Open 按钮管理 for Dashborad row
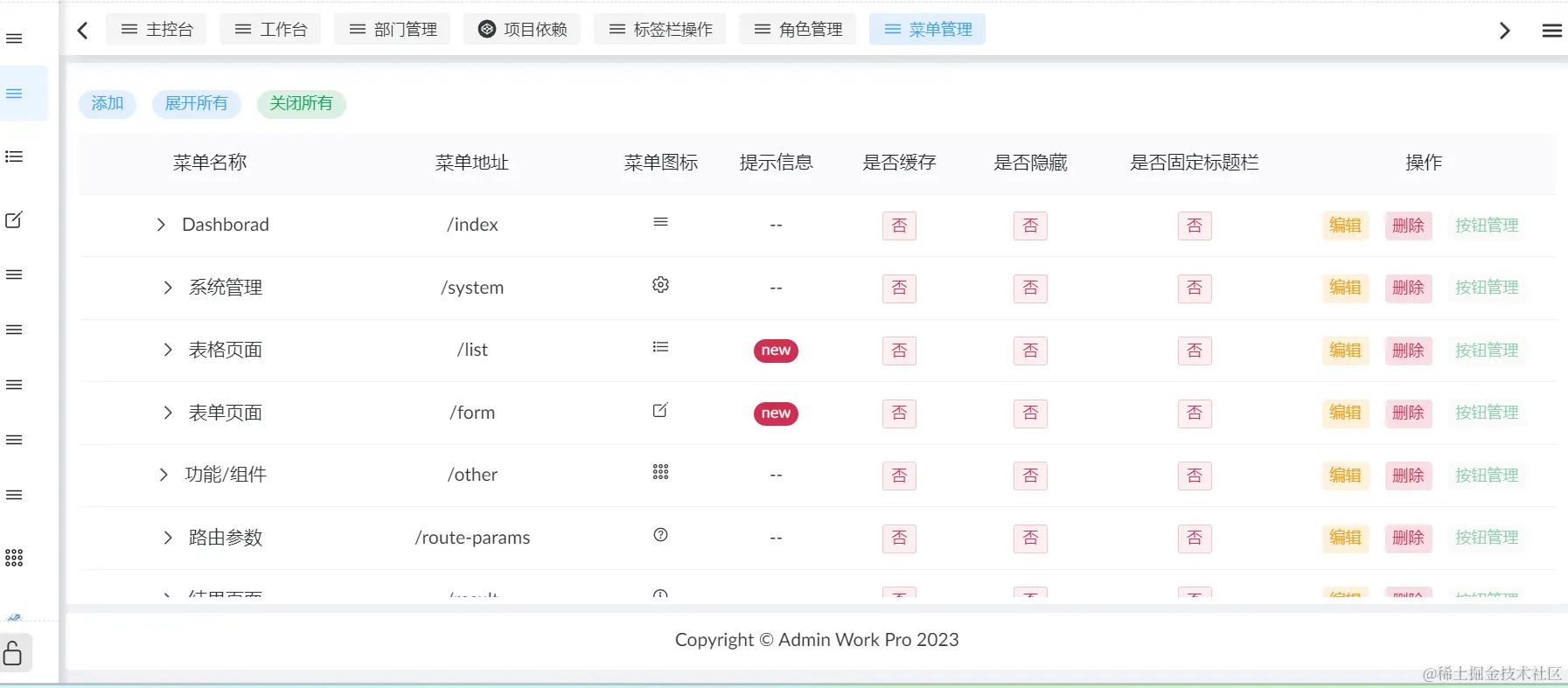This screenshot has width=1568, height=688. tap(1487, 226)
